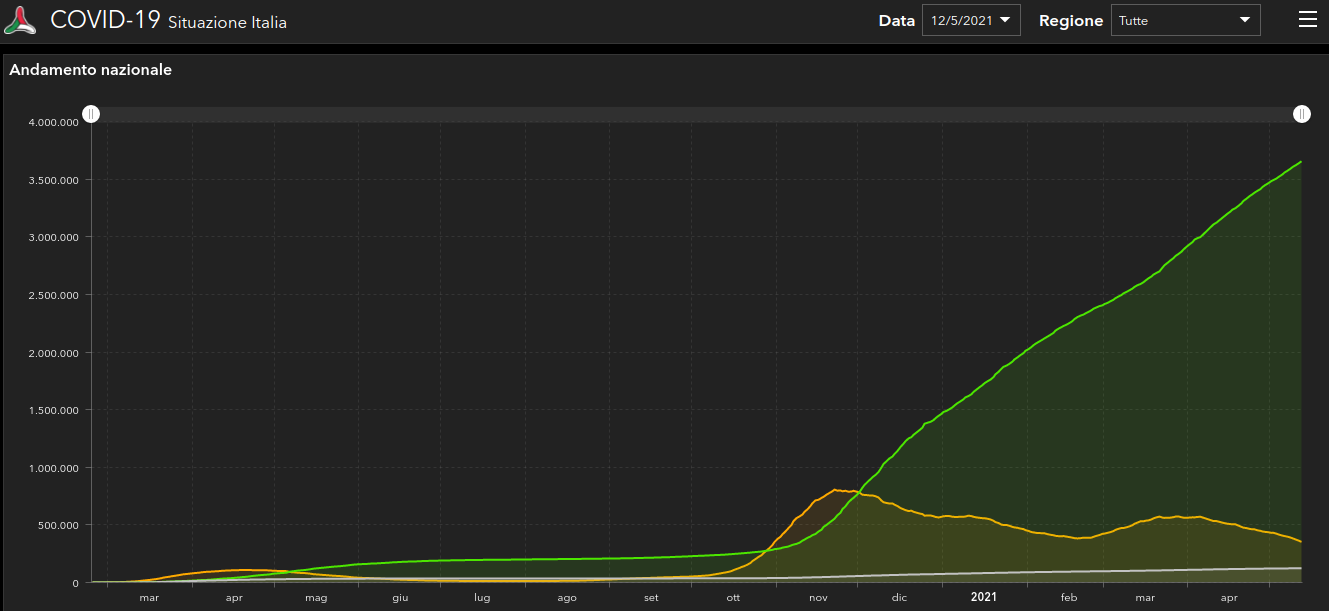
Task: Expand the Regione dropdown set to Tutte
Action: pos(1185,20)
